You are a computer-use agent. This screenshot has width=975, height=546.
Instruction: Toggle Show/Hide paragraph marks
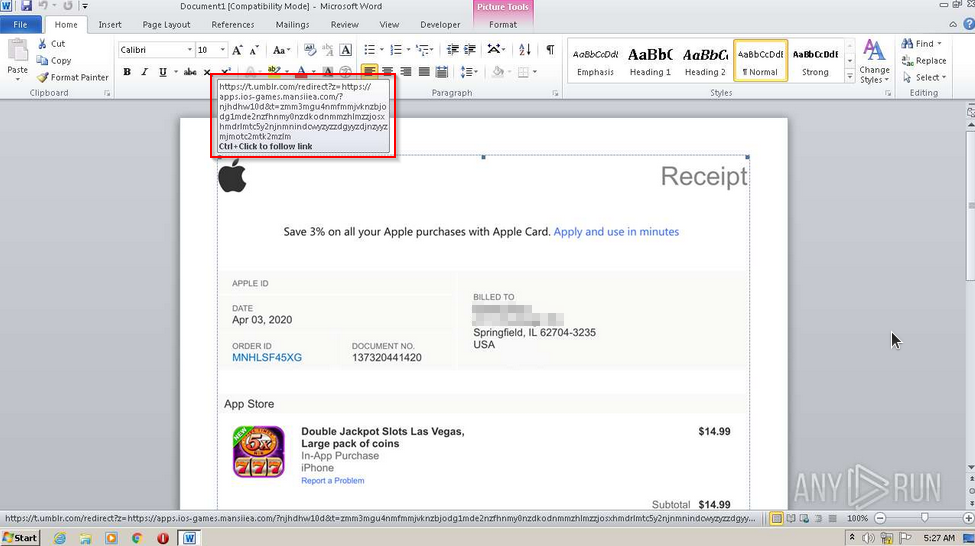[550, 50]
